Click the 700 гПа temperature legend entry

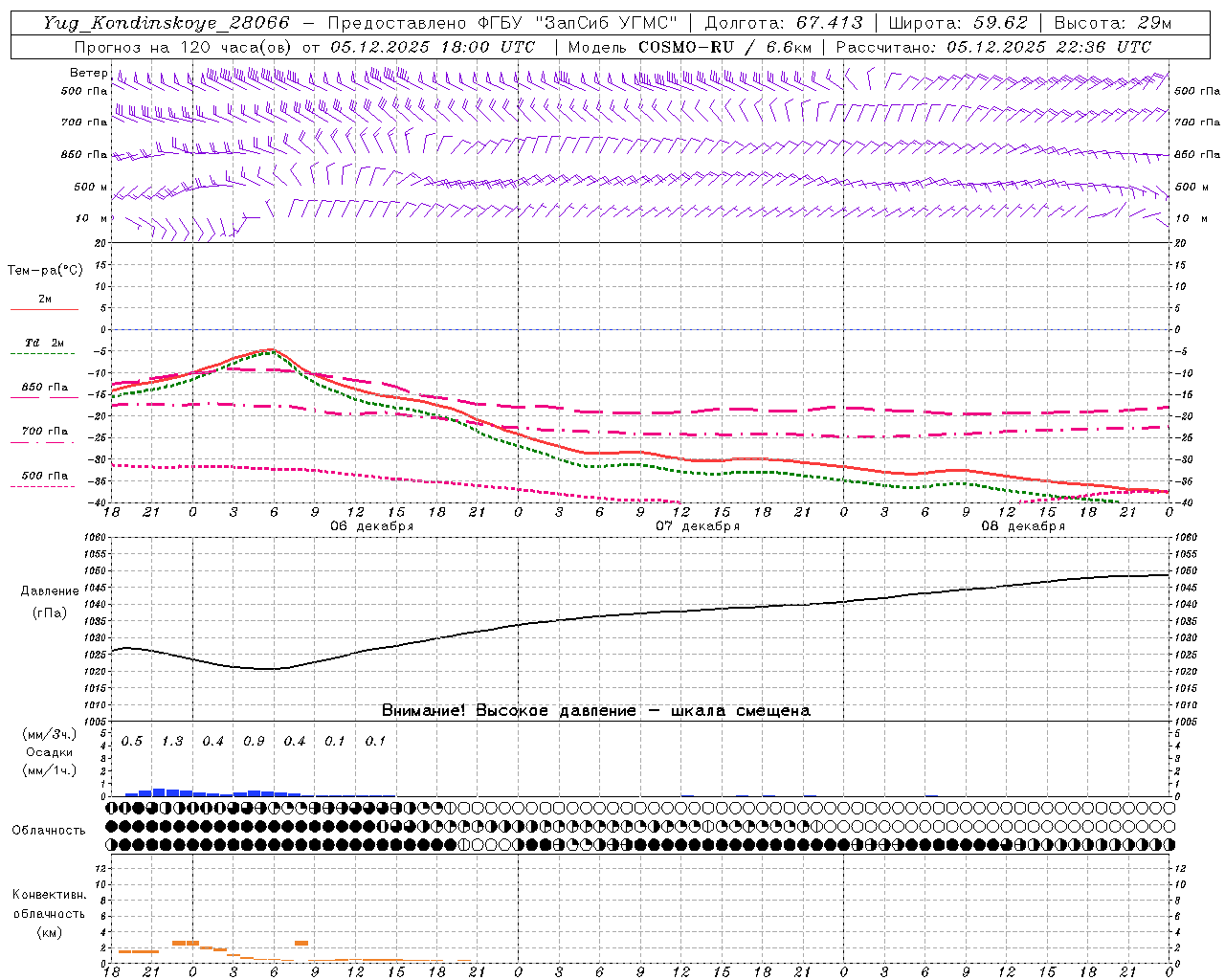point(44,432)
